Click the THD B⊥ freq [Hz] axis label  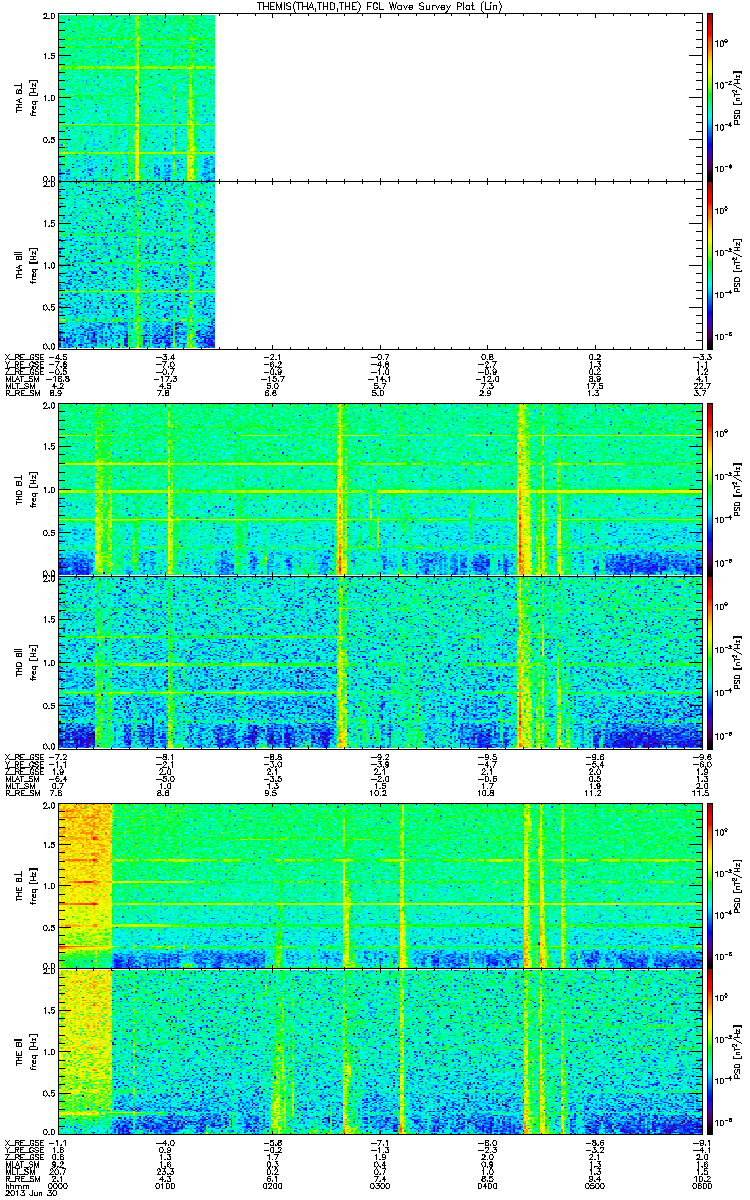click(x=26, y=490)
